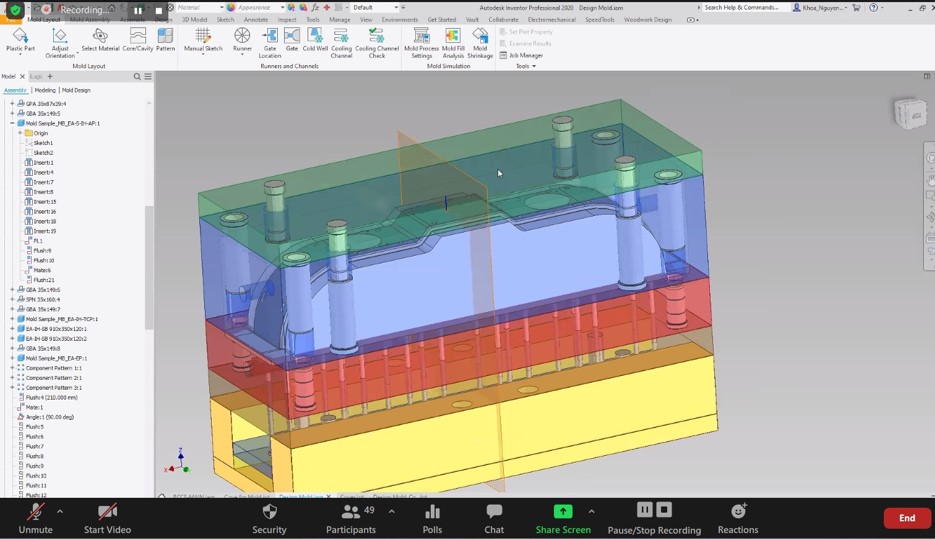The height and width of the screenshot is (539, 935).
Task: Click the shopping cart icon in title bar
Action: [856, 8]
